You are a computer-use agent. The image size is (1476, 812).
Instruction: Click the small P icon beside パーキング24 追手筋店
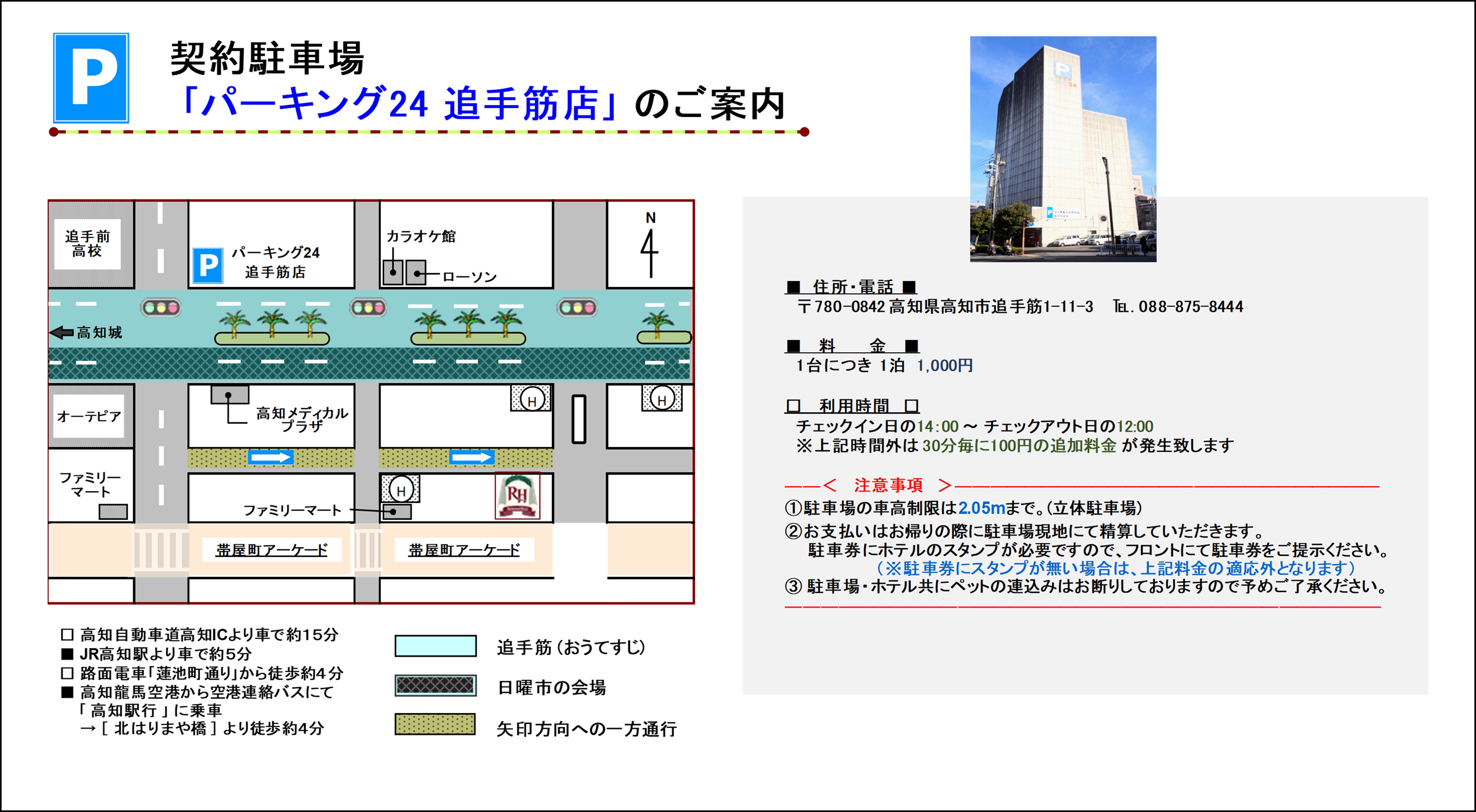(x=207, y=265)
